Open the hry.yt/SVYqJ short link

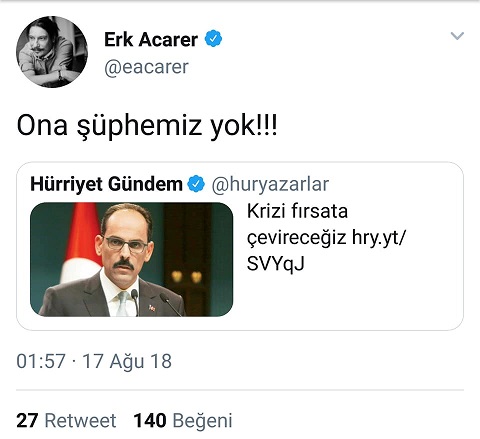click(326, 251)
